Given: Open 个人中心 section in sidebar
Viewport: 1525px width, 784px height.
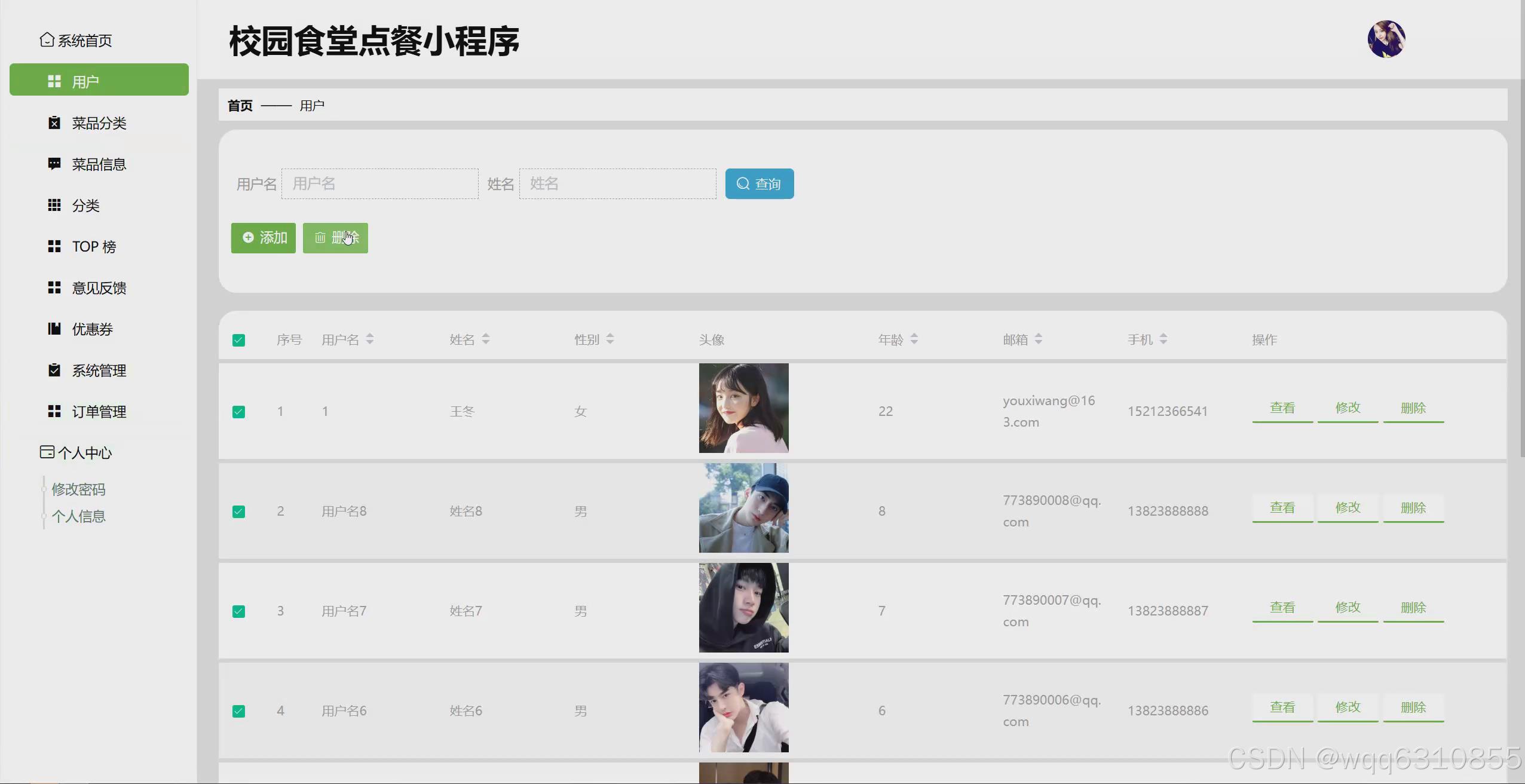Looking at the screenshot, I should point(76,452).
